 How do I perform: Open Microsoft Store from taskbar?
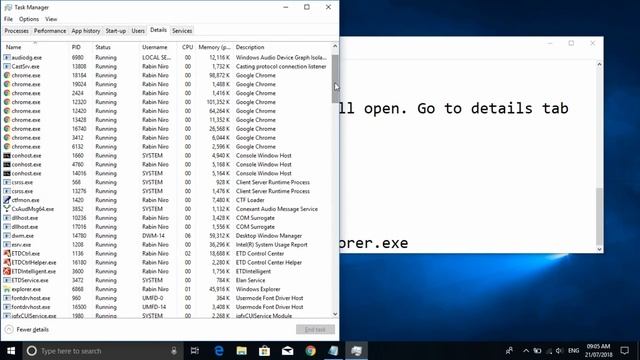264,351
